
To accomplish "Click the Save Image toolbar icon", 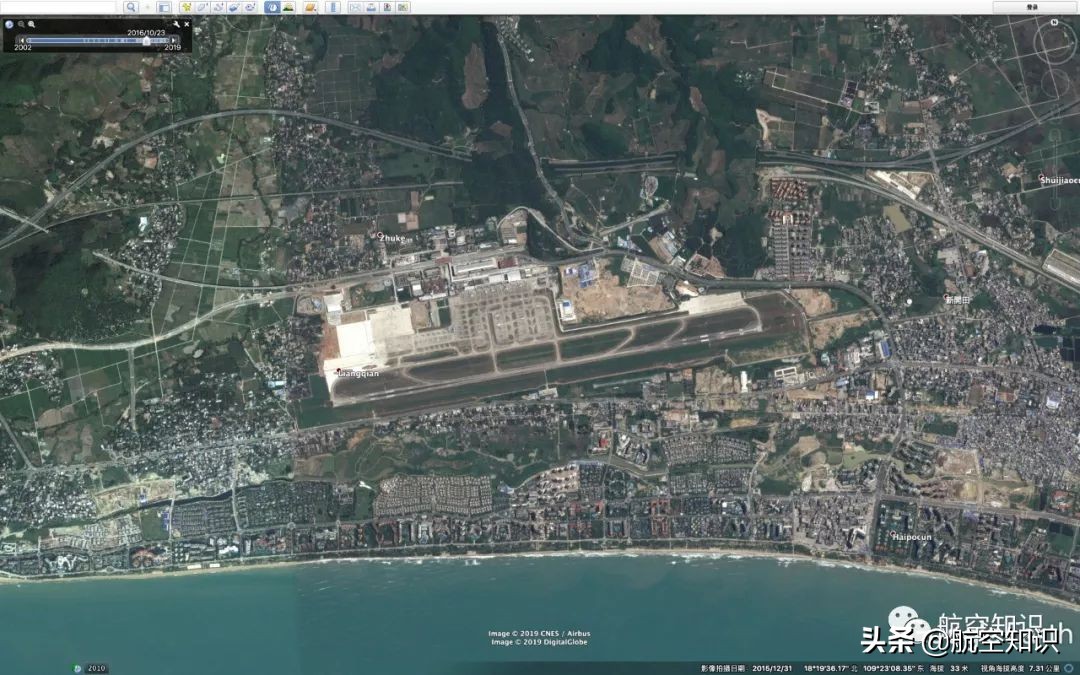I will [387, 7].
